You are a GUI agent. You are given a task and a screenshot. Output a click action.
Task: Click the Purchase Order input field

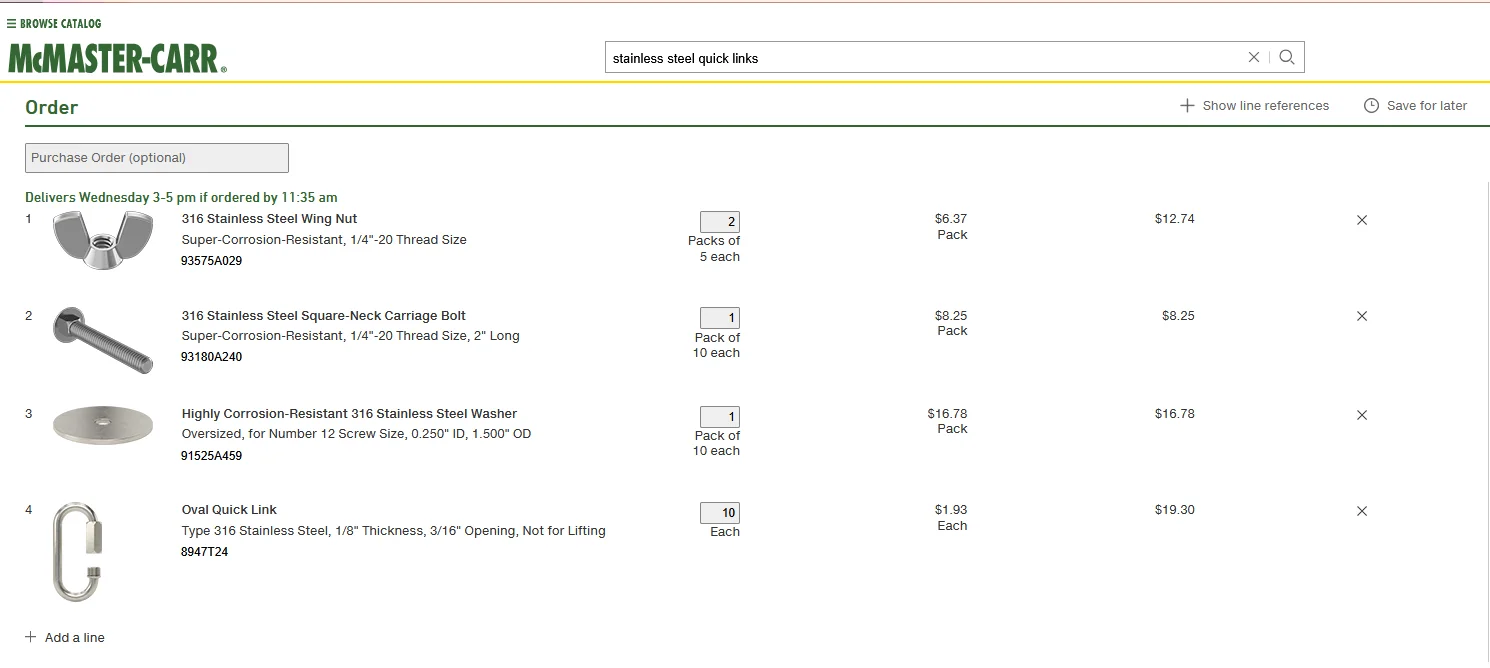click(157, 158)
